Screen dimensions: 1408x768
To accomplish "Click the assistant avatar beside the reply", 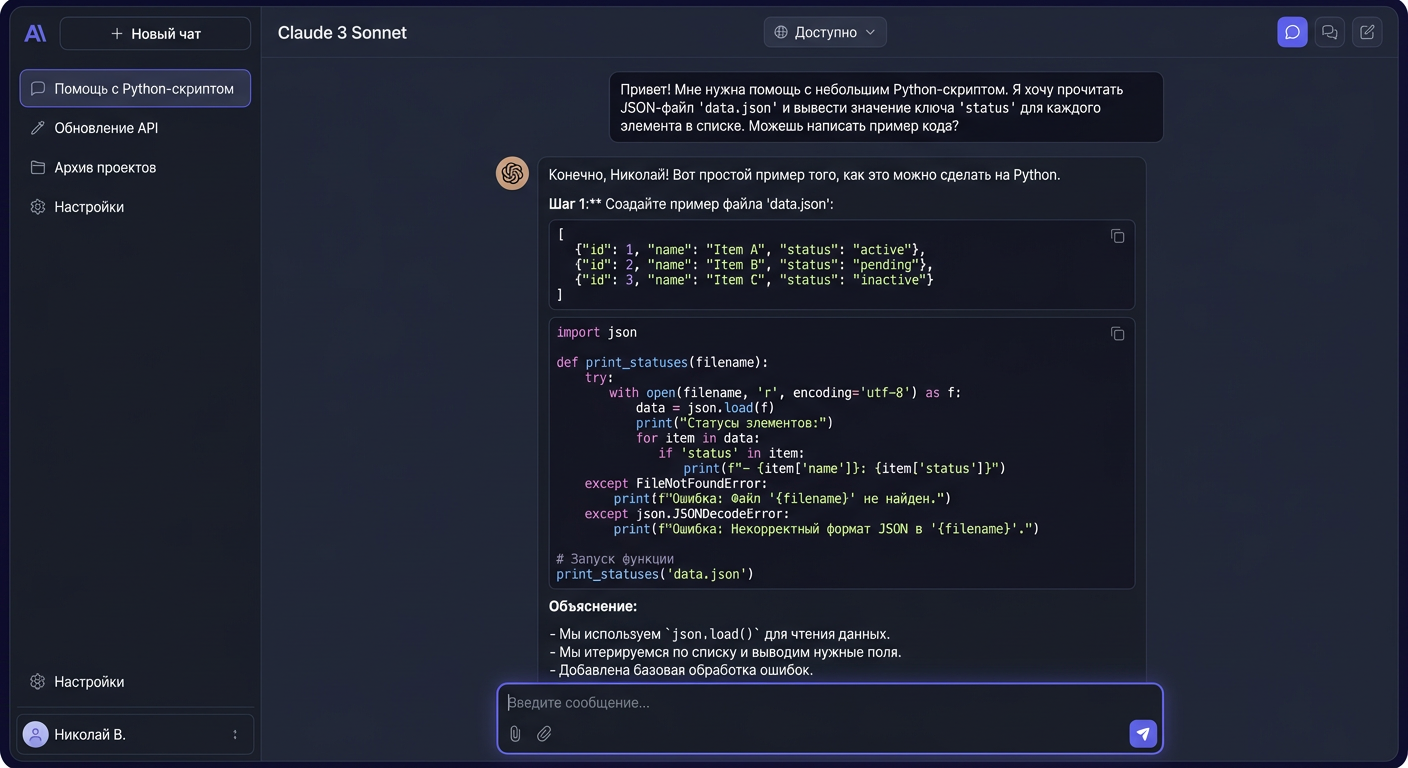I will point(513,173).
